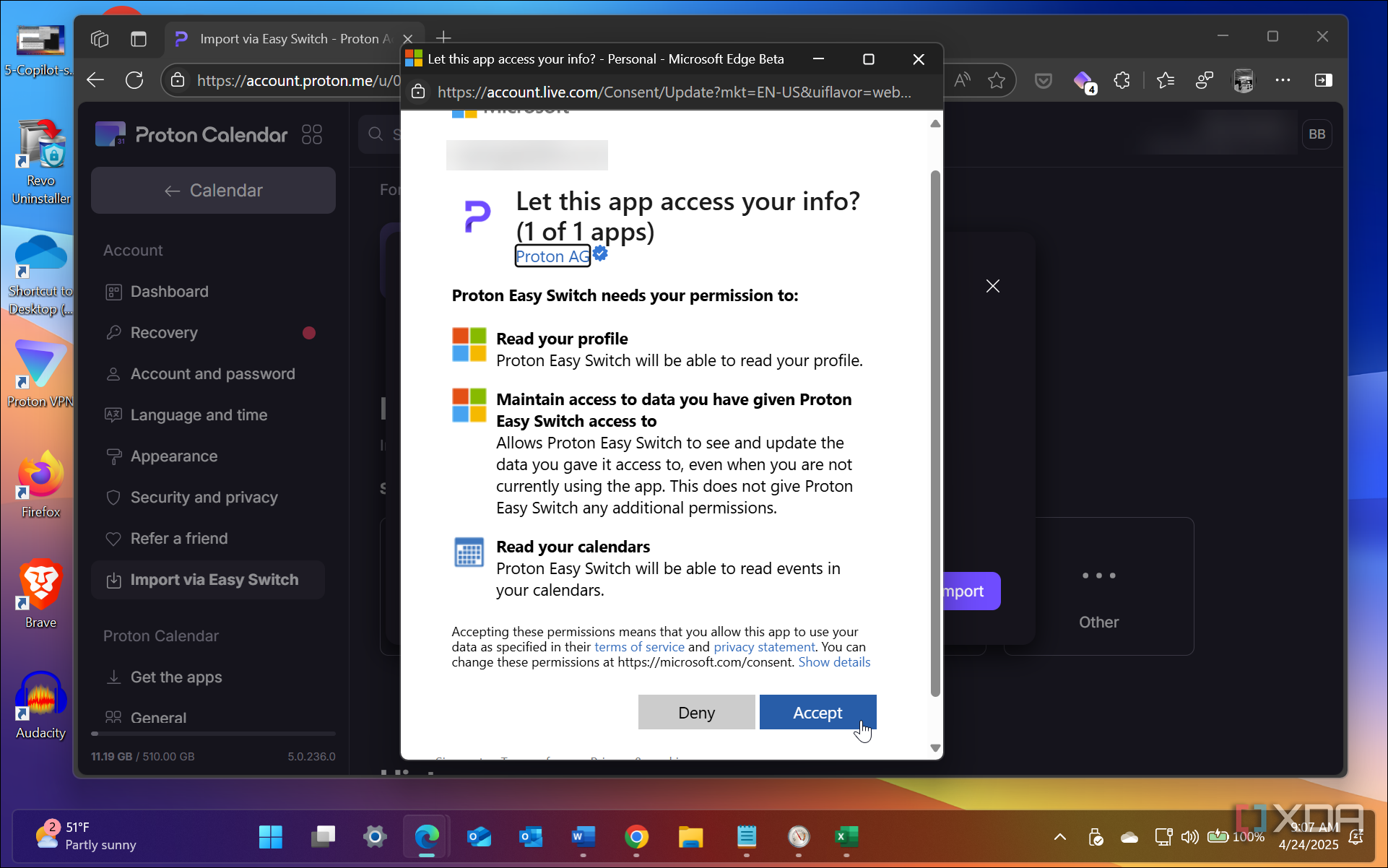This screenshot has width=1388, height=868.
Task: Open Language and time settings
Action: pos(199,415)
